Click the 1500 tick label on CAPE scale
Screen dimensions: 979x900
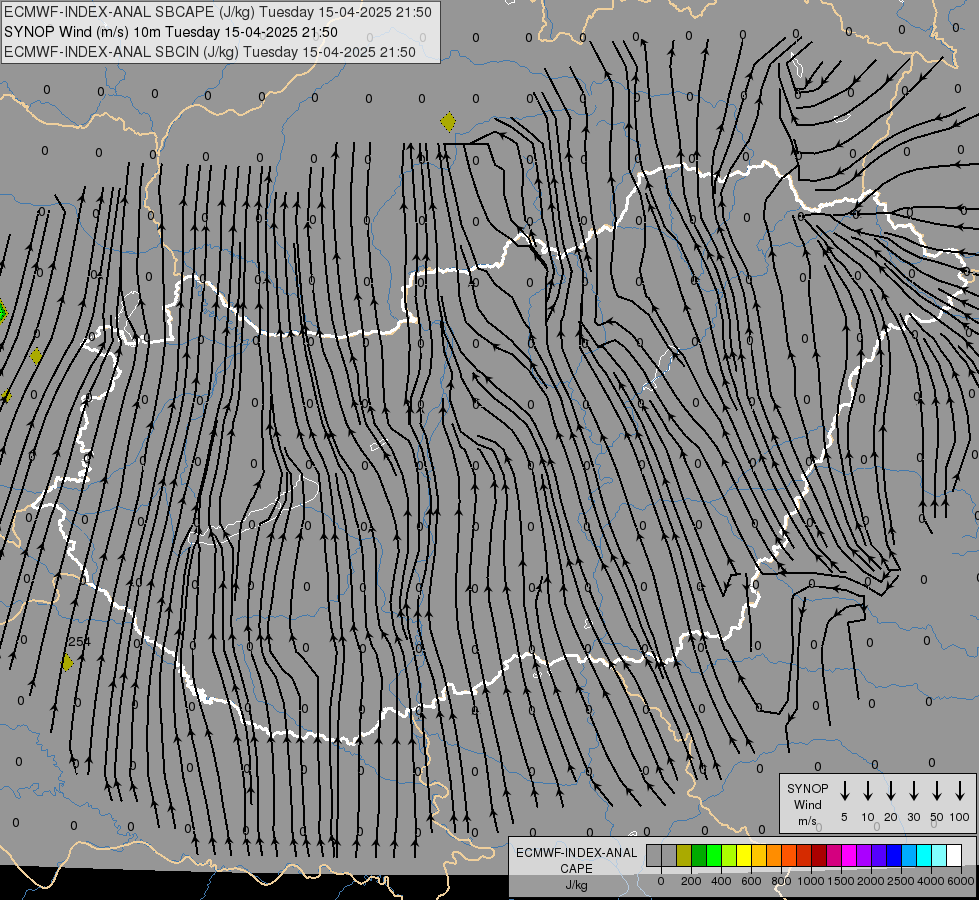coord(841,881)
